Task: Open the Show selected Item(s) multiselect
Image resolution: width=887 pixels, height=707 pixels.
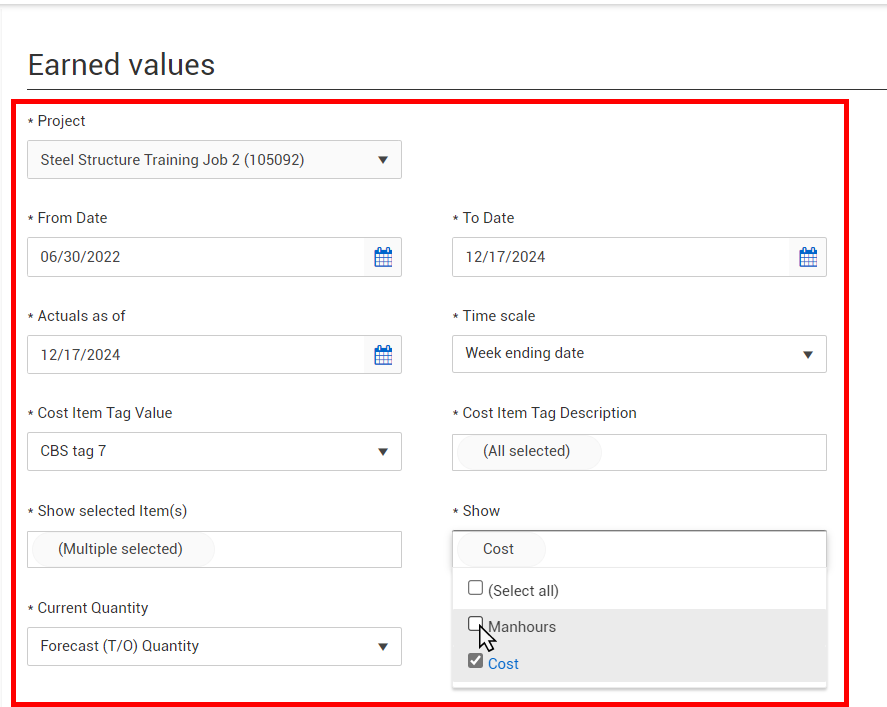Action: point(214,549)
